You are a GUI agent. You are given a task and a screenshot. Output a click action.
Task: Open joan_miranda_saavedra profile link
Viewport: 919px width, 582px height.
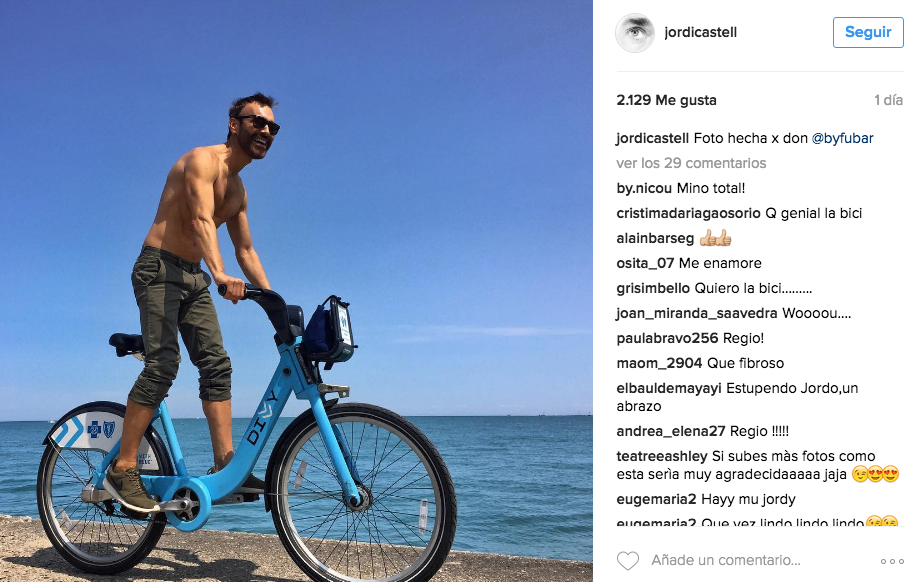(697, 314)
